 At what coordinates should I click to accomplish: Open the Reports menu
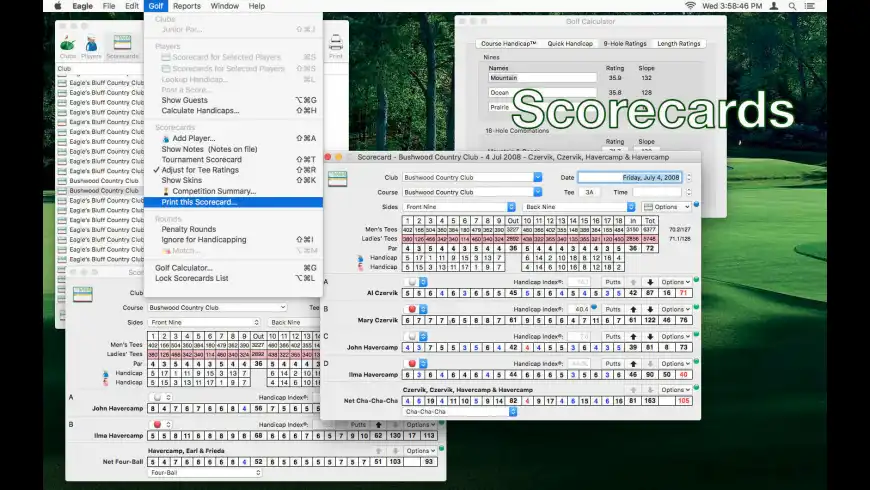[x=186, y=6]
